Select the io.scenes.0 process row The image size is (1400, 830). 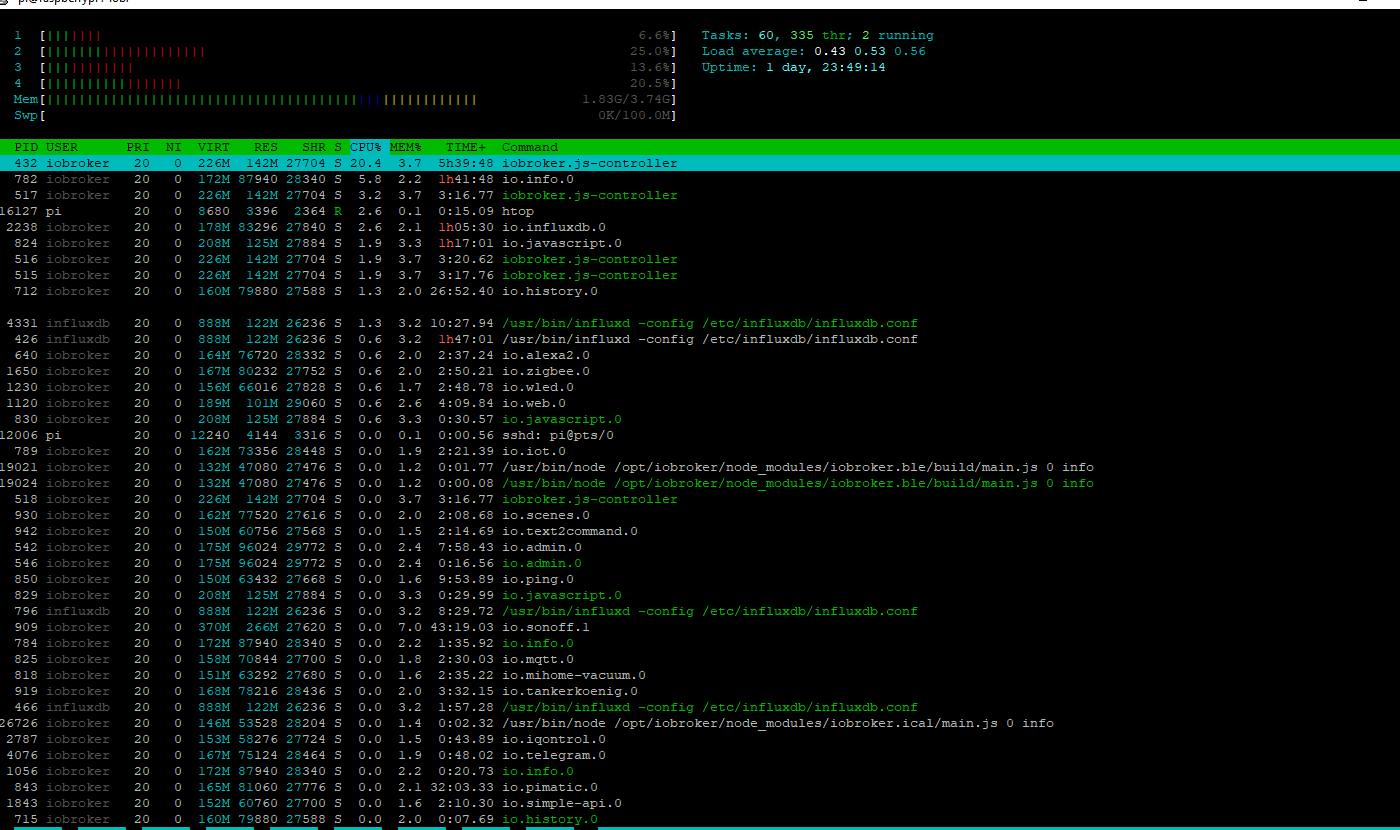click(x=700, y=515)
